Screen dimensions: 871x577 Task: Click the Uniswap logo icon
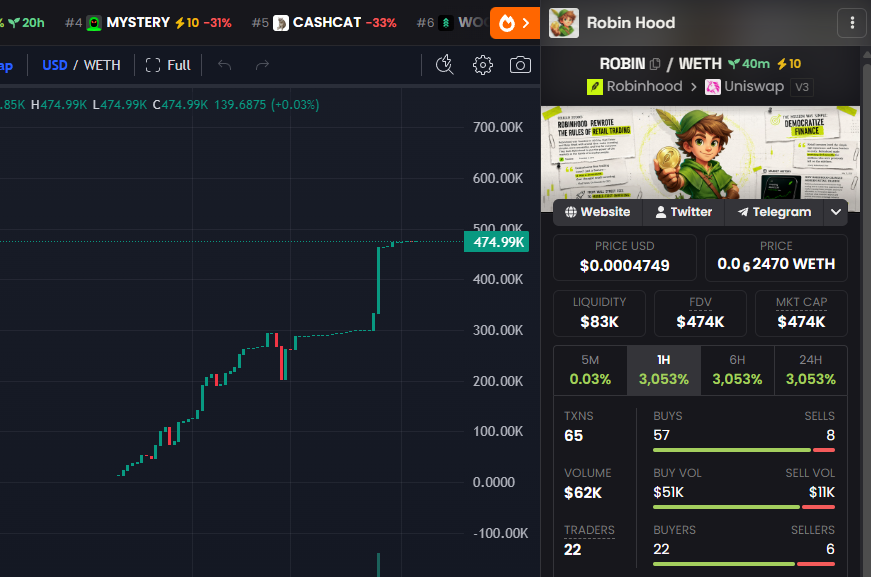pyautogui.click(x=713, y=87)
